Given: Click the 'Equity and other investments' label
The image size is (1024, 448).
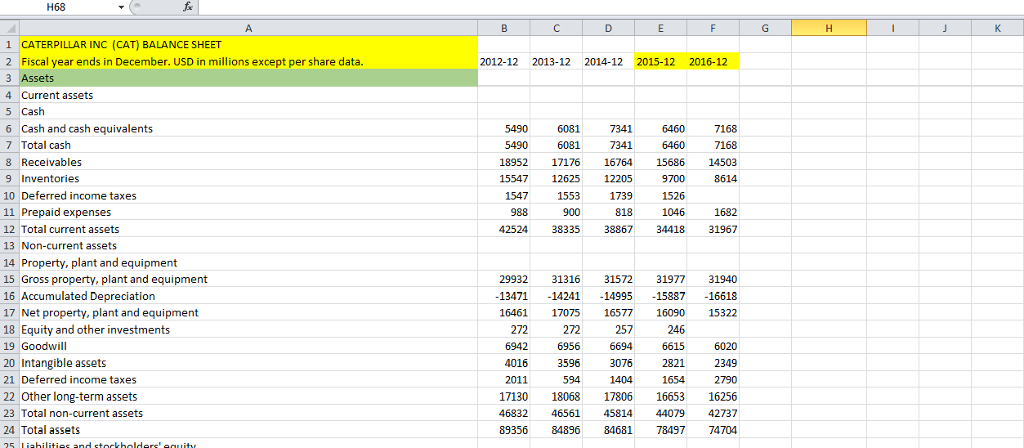Looking at the screenshot, I should tap(95, 330).
